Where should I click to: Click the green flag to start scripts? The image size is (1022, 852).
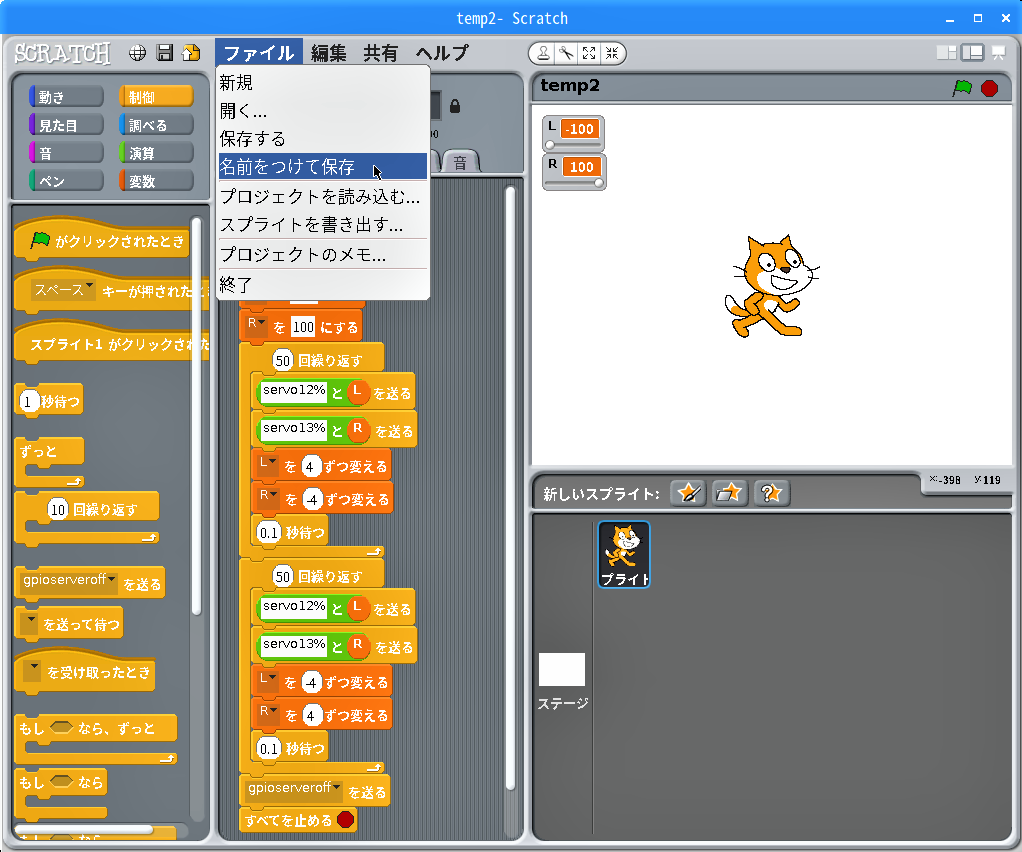click(x=962, y=88)
